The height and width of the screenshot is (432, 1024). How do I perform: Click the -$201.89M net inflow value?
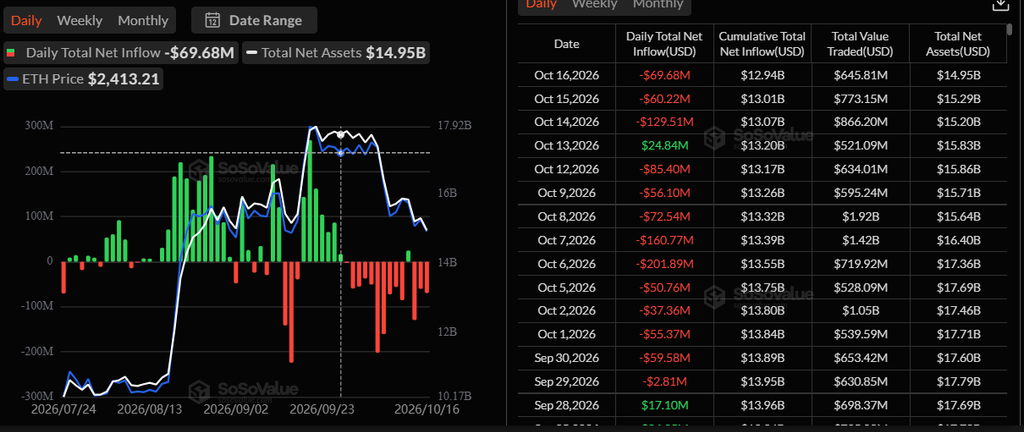click(x=665, y=264)
